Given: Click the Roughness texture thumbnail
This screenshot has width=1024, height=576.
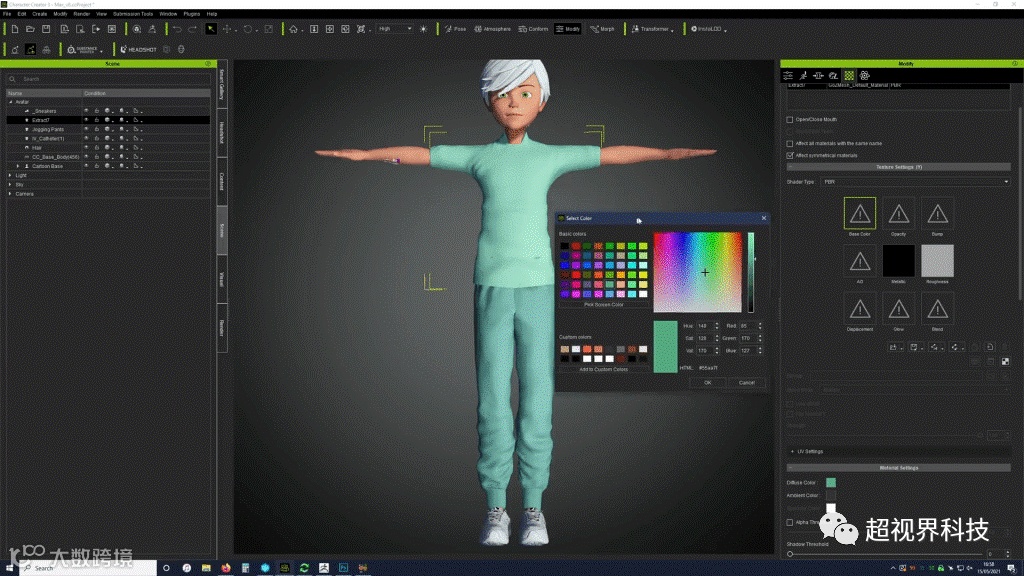Looking at the screenshot, I should [x=937, y=261].
